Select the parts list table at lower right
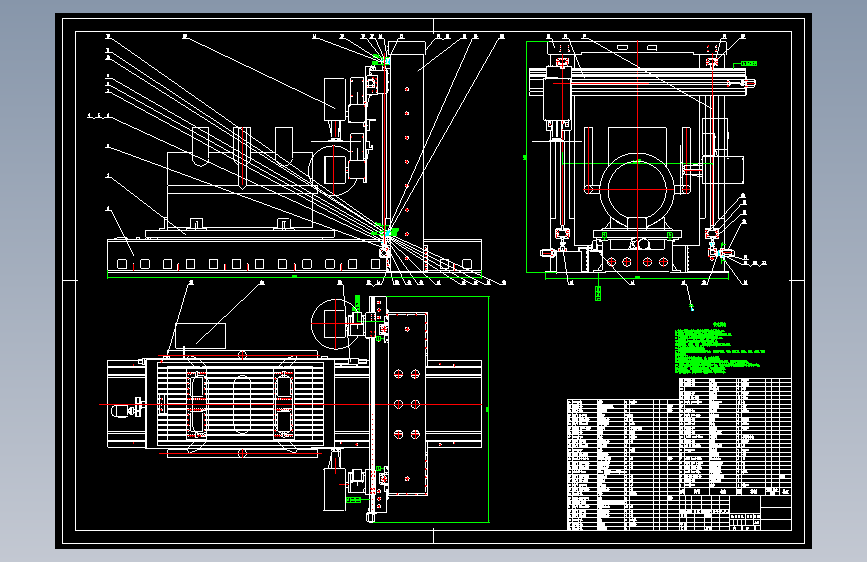This screenshot has height=562, width=867. [x=679, y=454]
